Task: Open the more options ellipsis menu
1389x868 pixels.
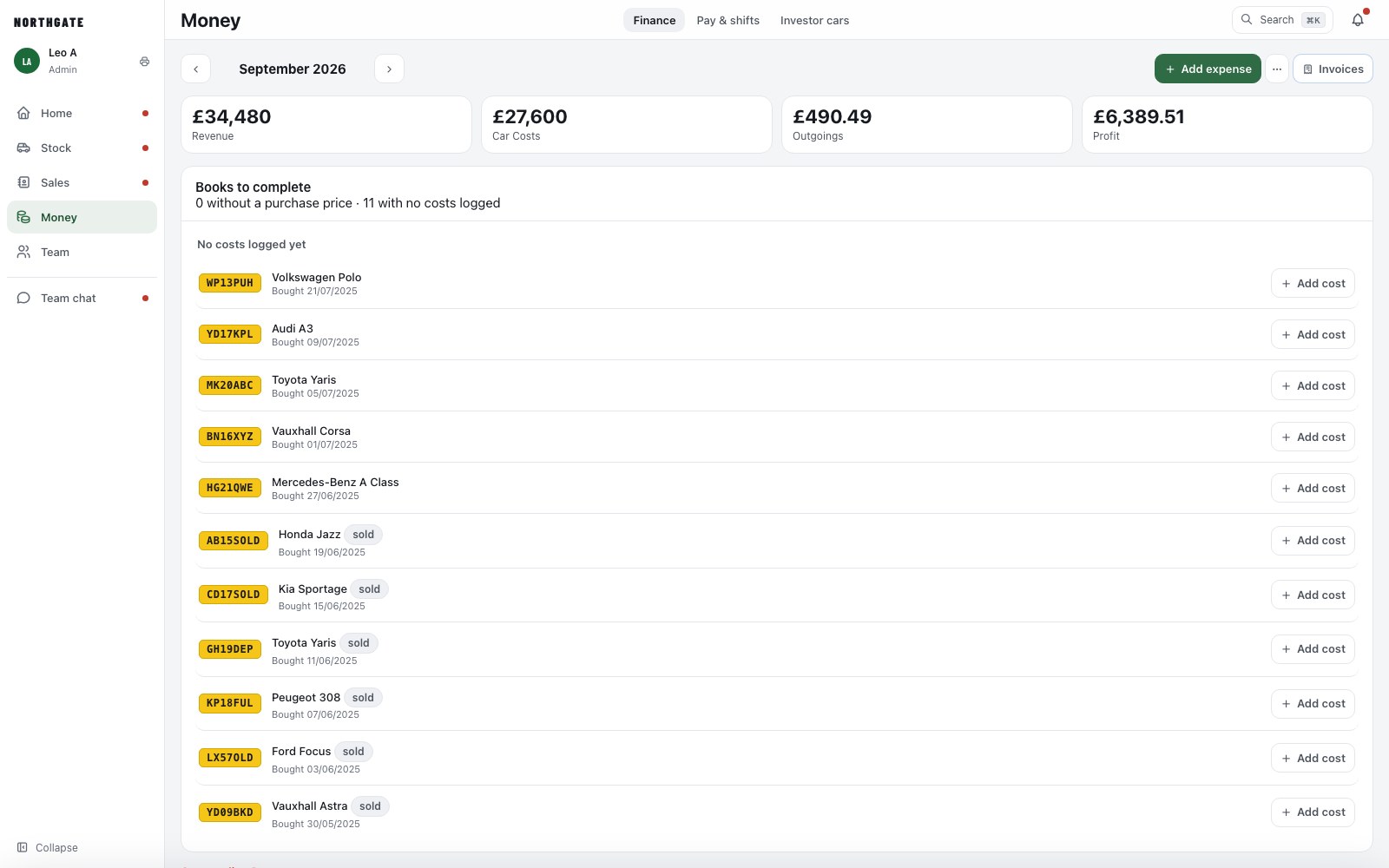Action: pos(1276,69)
